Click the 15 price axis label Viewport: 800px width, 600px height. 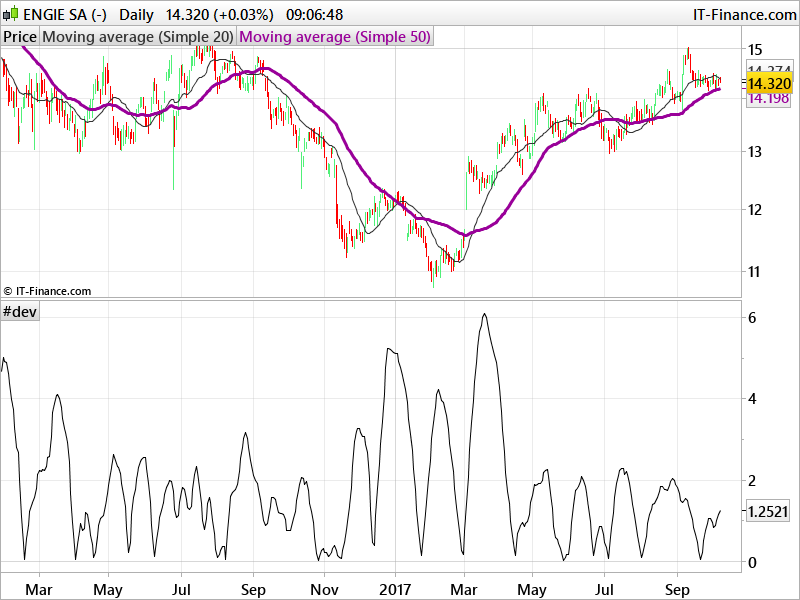[x=755, y=49]
